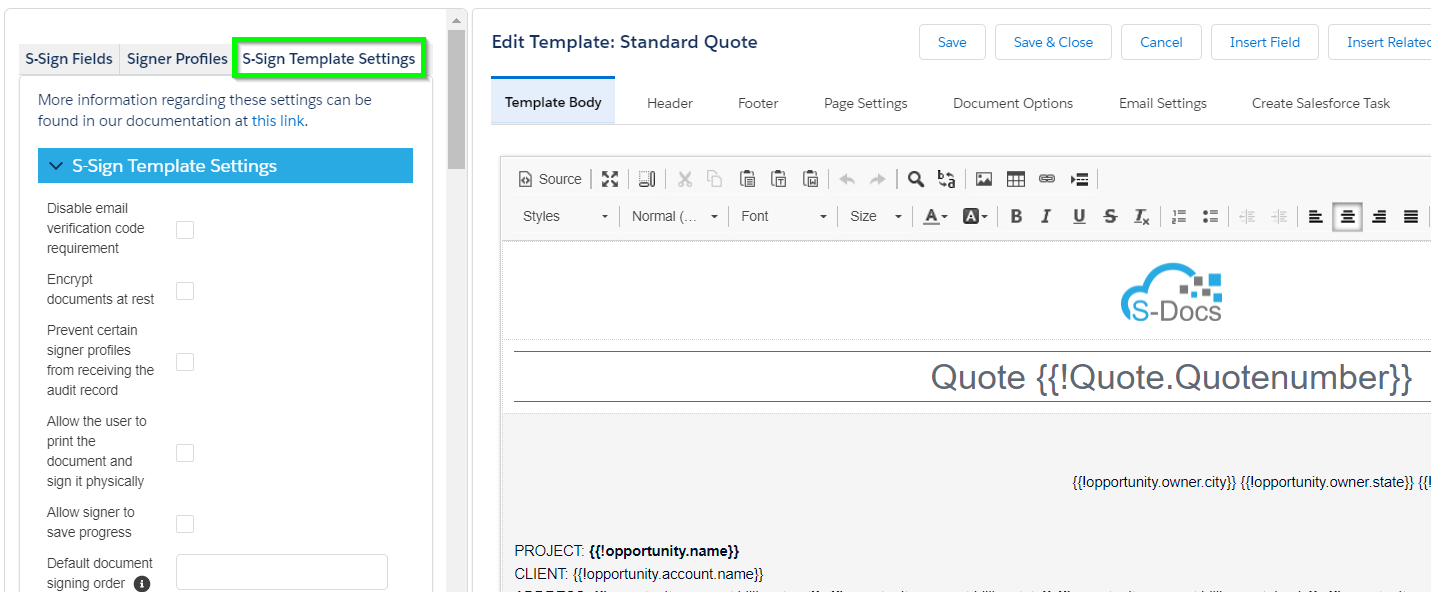1431x592 pixels.
Task: Click the Undo arrow icon
Action: (847, 179)
